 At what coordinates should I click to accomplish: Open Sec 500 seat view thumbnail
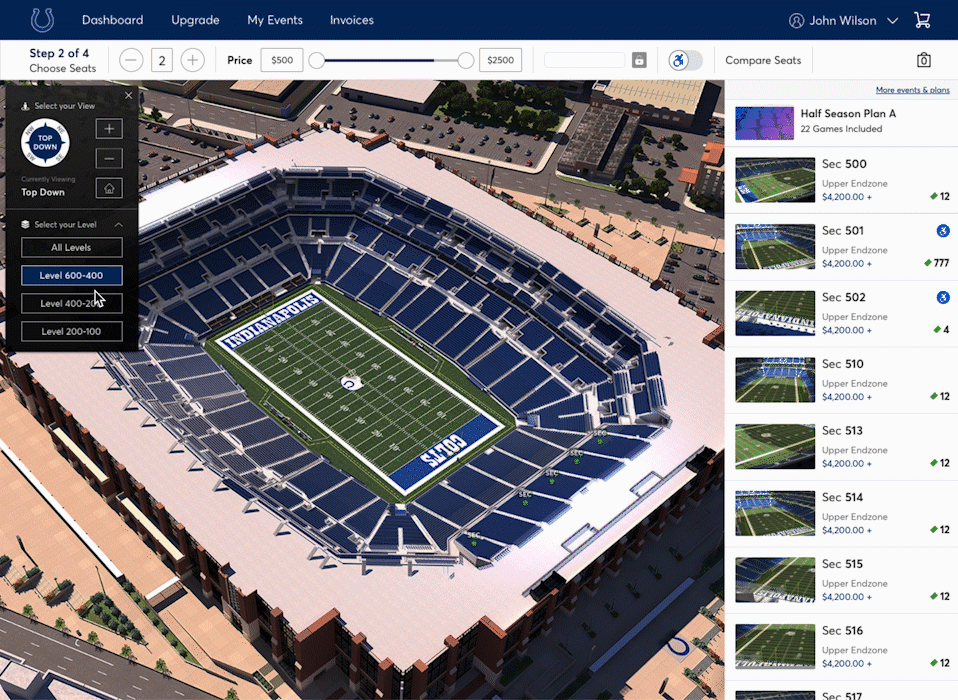click(x=775, y=180)
